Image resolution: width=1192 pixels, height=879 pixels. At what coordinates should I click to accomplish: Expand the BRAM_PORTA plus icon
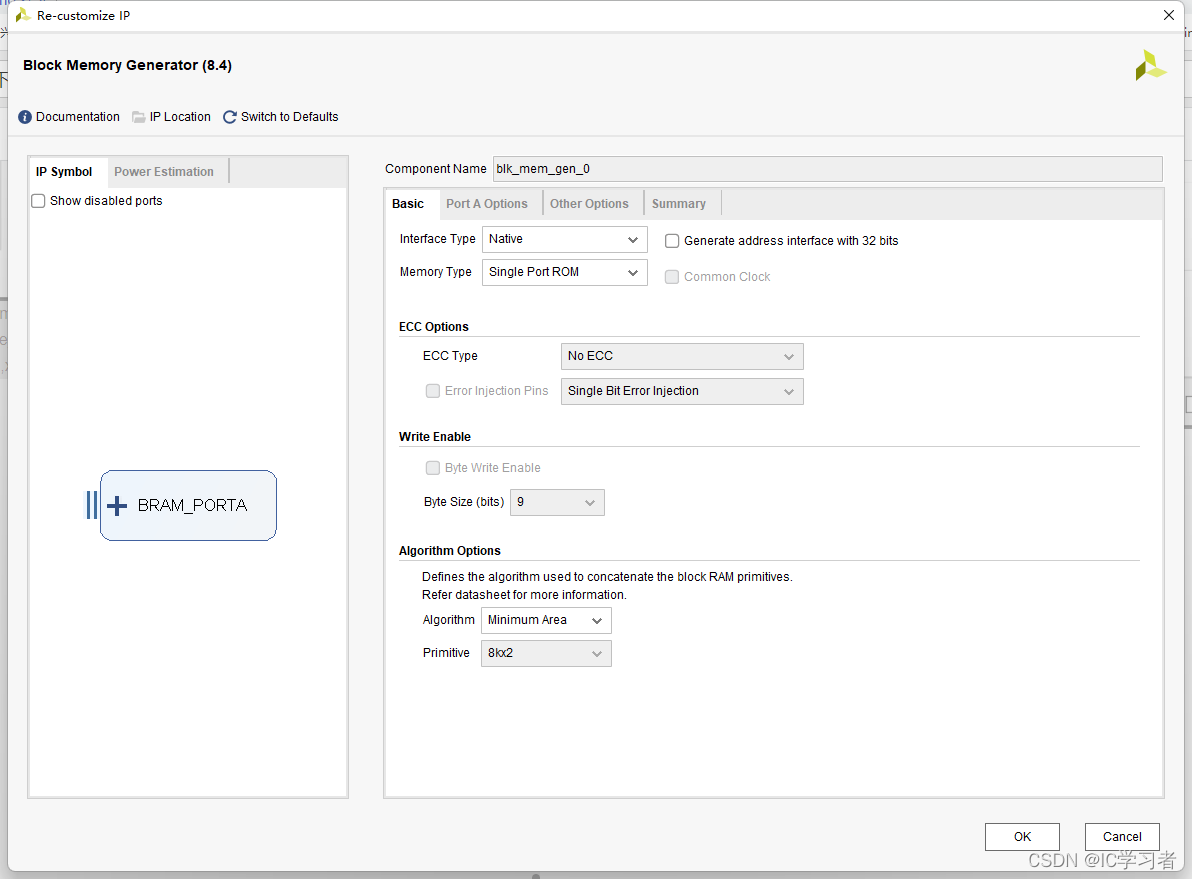pyautogui.click(x=117, y=506)
